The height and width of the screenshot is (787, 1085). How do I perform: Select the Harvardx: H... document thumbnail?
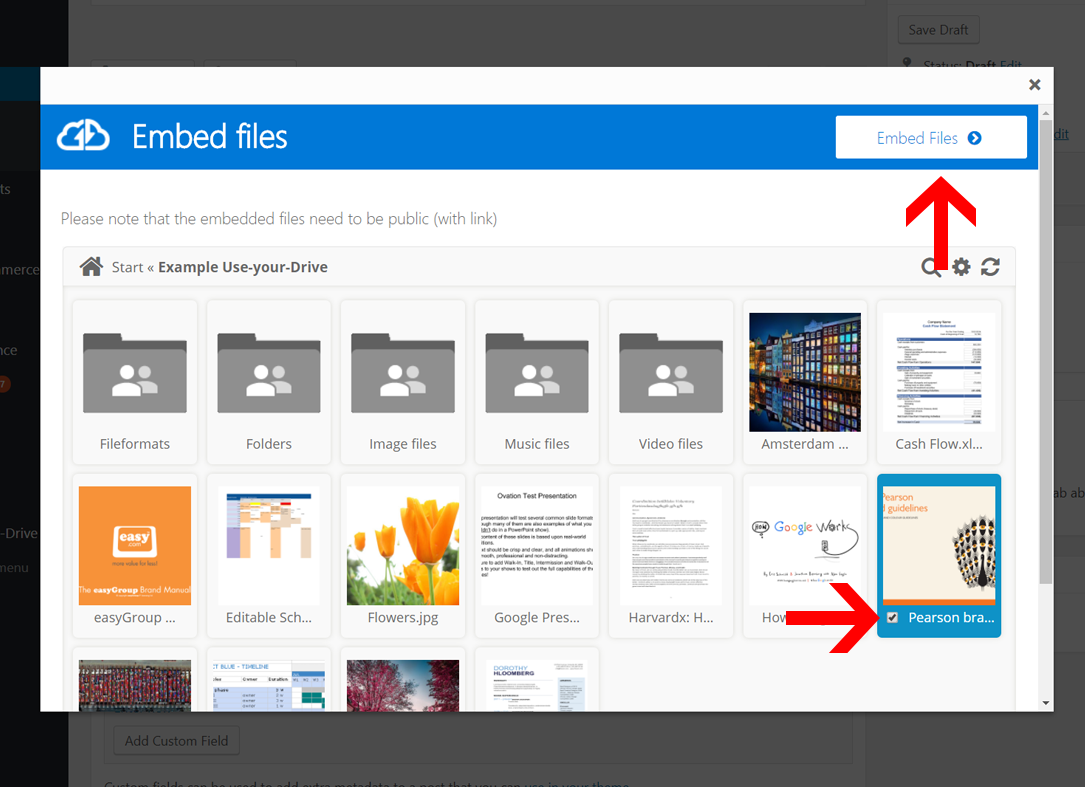click(671, 545)
